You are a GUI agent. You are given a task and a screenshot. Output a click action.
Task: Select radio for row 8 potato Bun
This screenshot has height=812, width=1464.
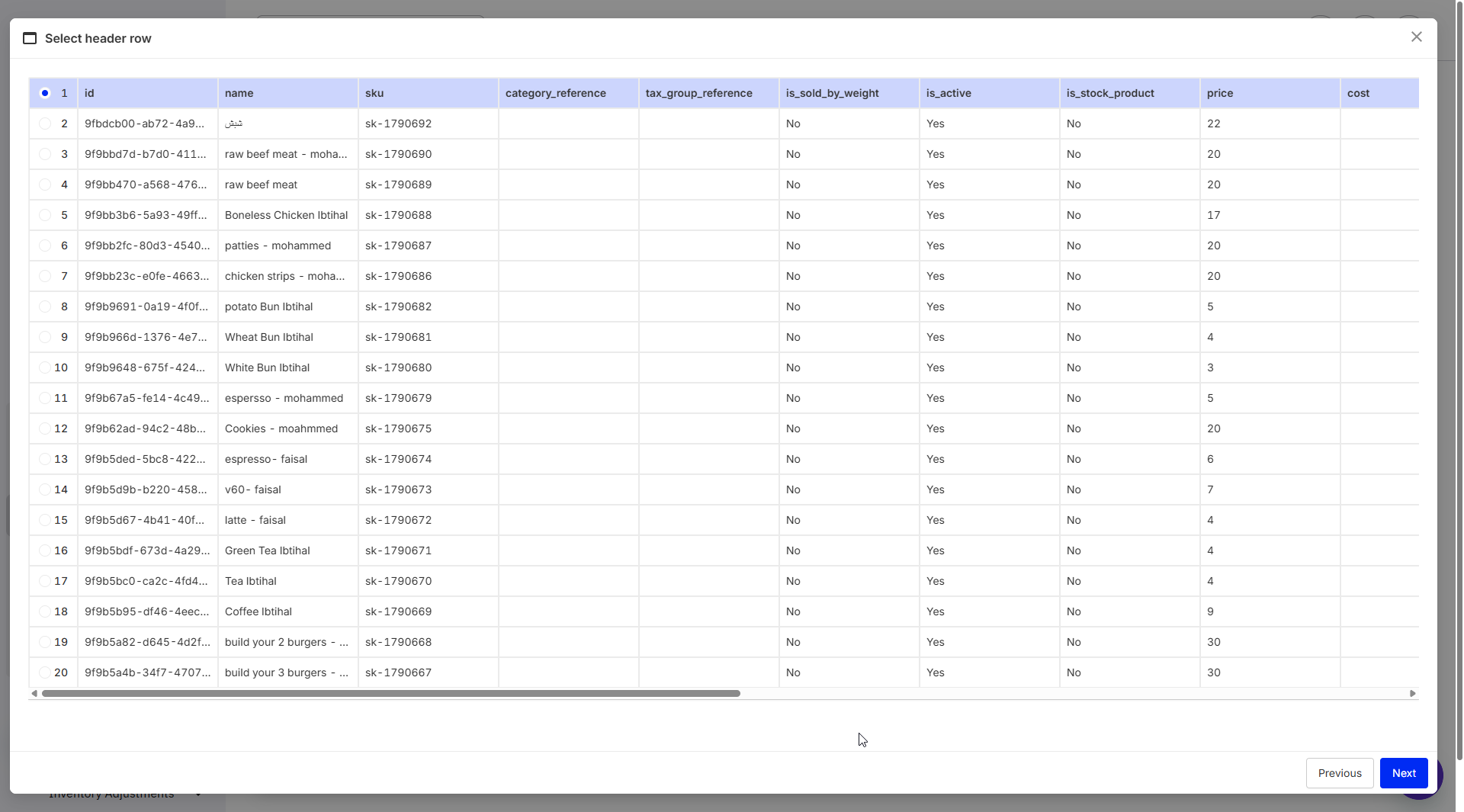(45, 307)
